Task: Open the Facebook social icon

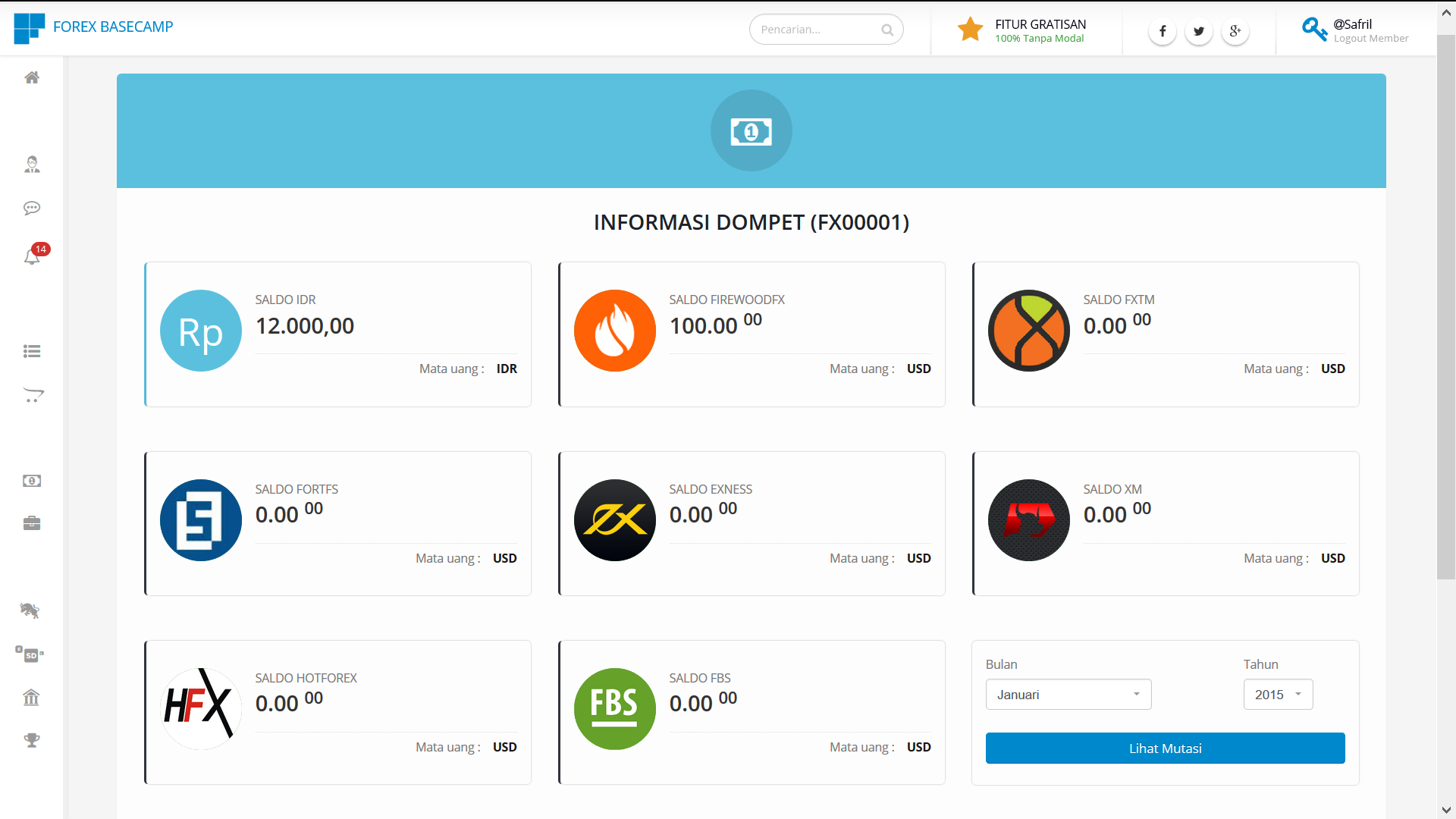Action: point(1163,31)
